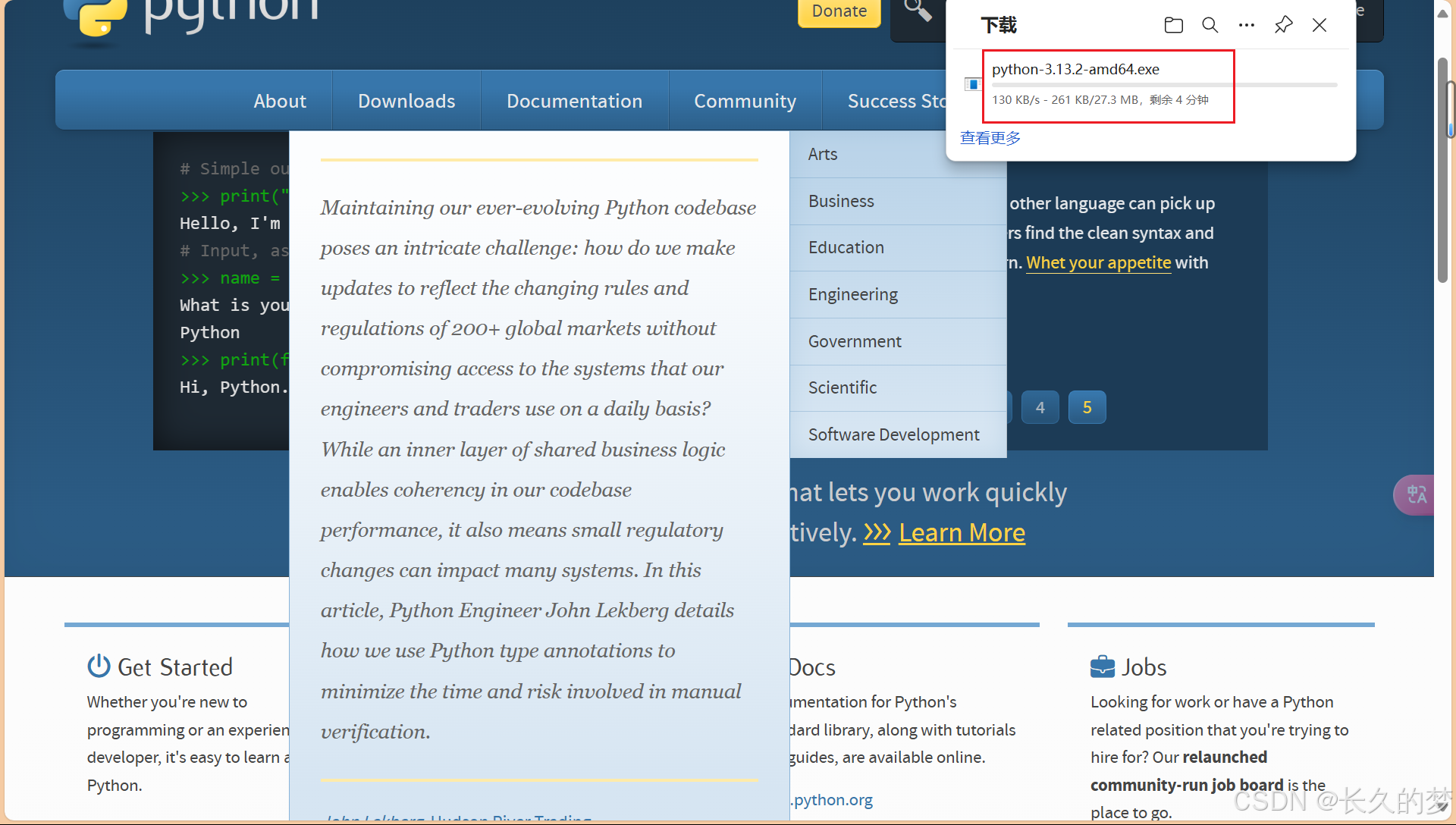Click the Python logo
1456x825 pixels.
(x=96, y=17)
